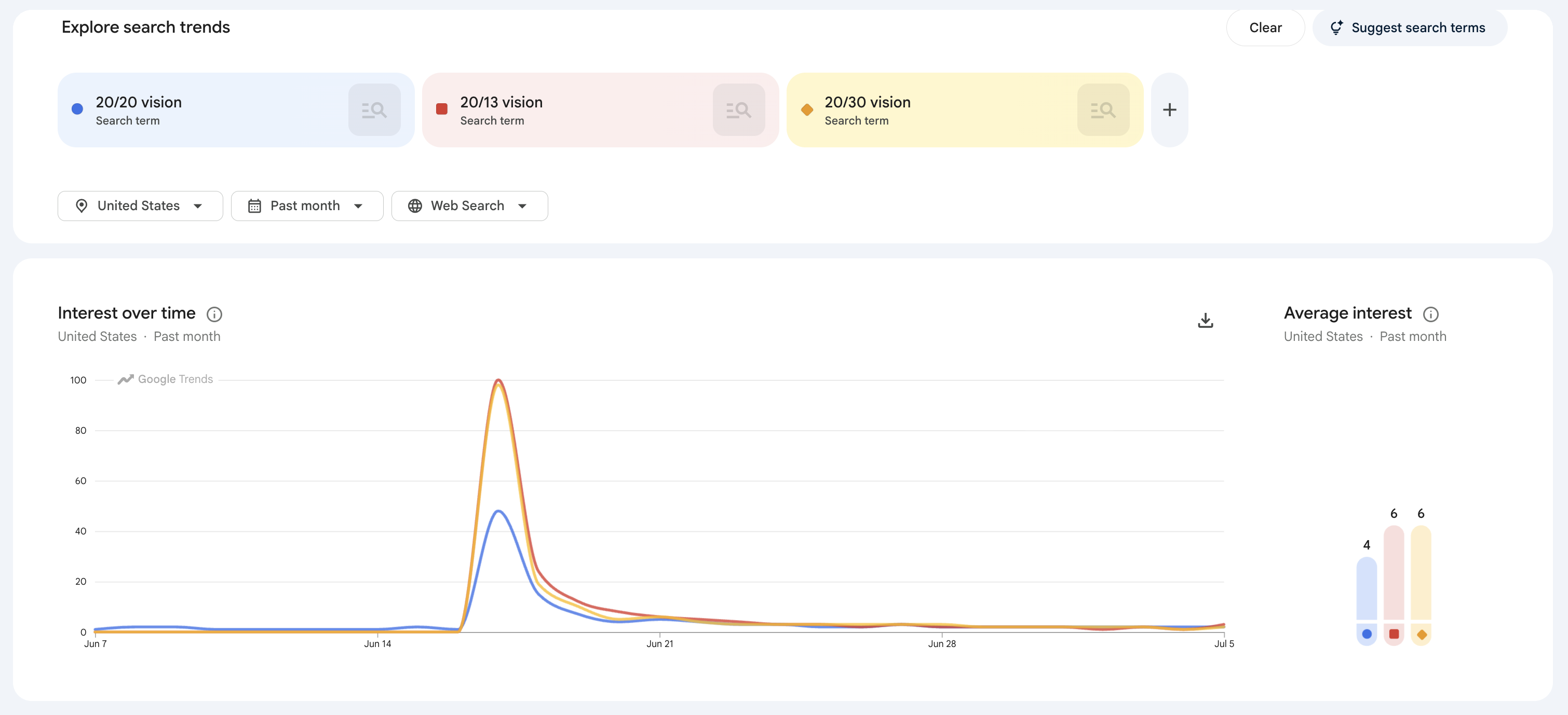Click the 60 value on the y-axis
The height and width of the screenshot is (715, 1568).
(x=80, y=482)
